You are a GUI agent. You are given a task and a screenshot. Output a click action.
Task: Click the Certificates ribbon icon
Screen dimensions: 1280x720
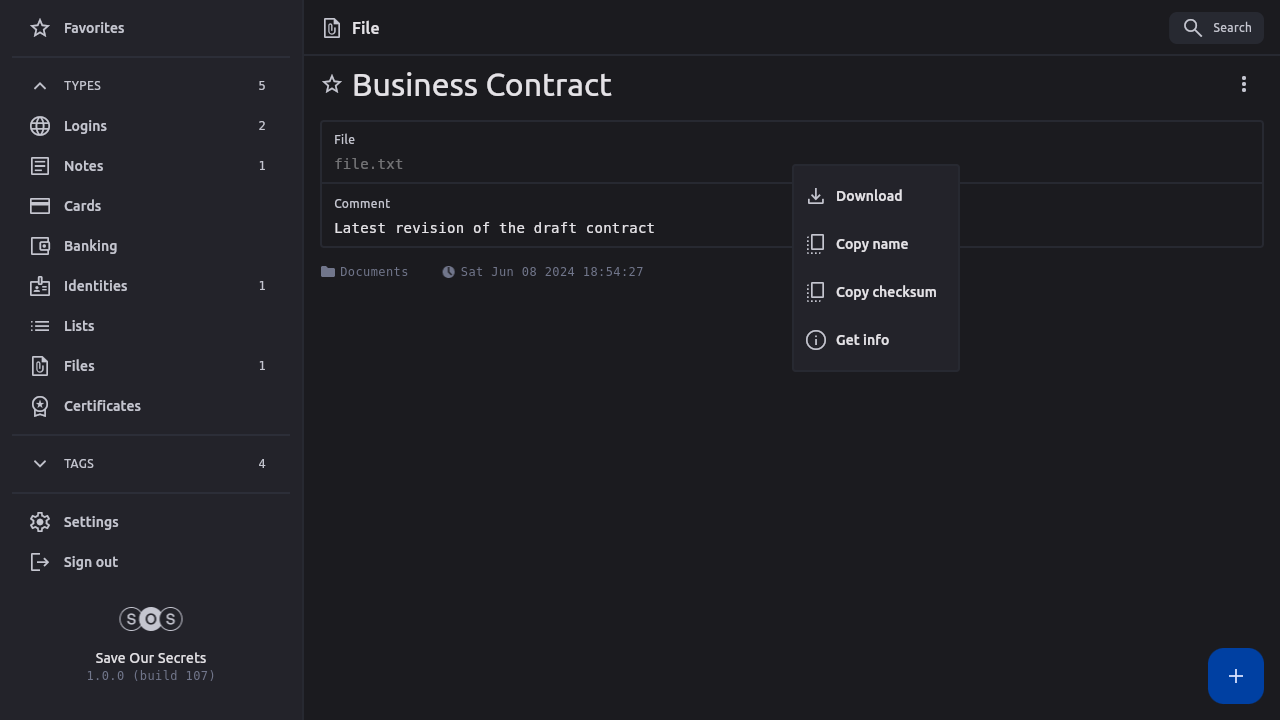tap(40, 406)
